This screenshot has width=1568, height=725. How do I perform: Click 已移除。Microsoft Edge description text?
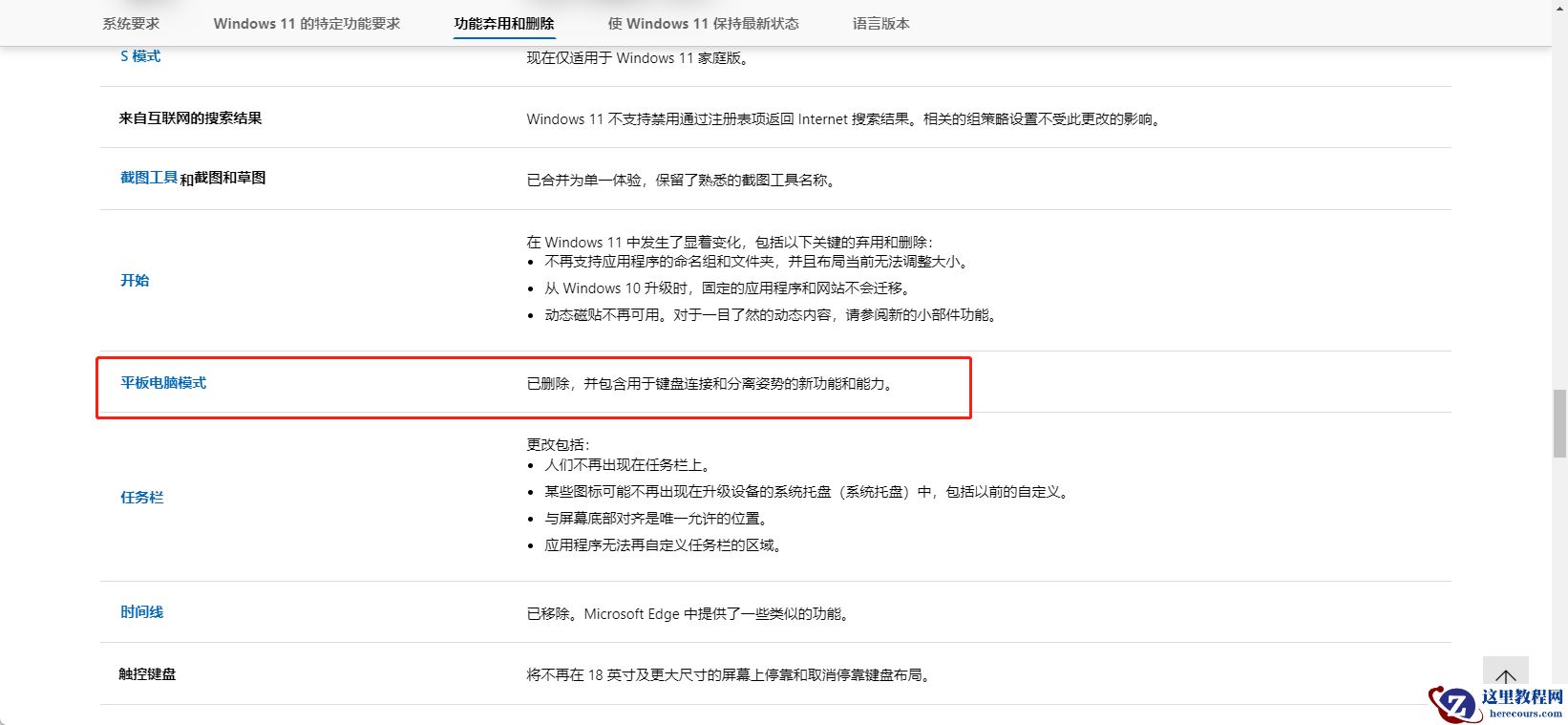(x=689, y=614)
